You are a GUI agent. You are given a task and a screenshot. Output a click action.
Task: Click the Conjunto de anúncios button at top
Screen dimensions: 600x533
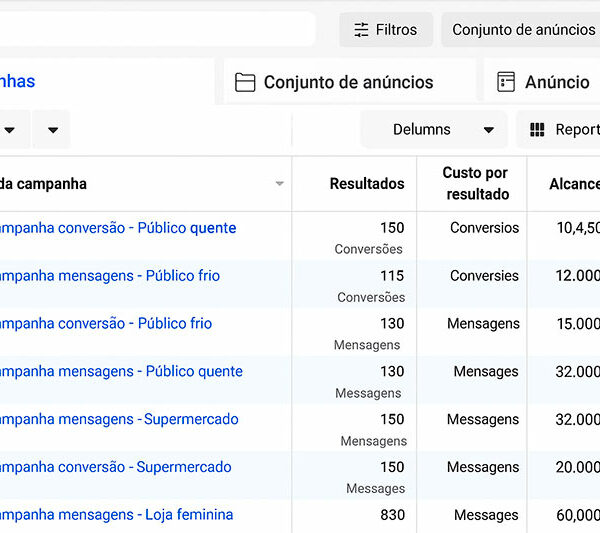(521, 30)
